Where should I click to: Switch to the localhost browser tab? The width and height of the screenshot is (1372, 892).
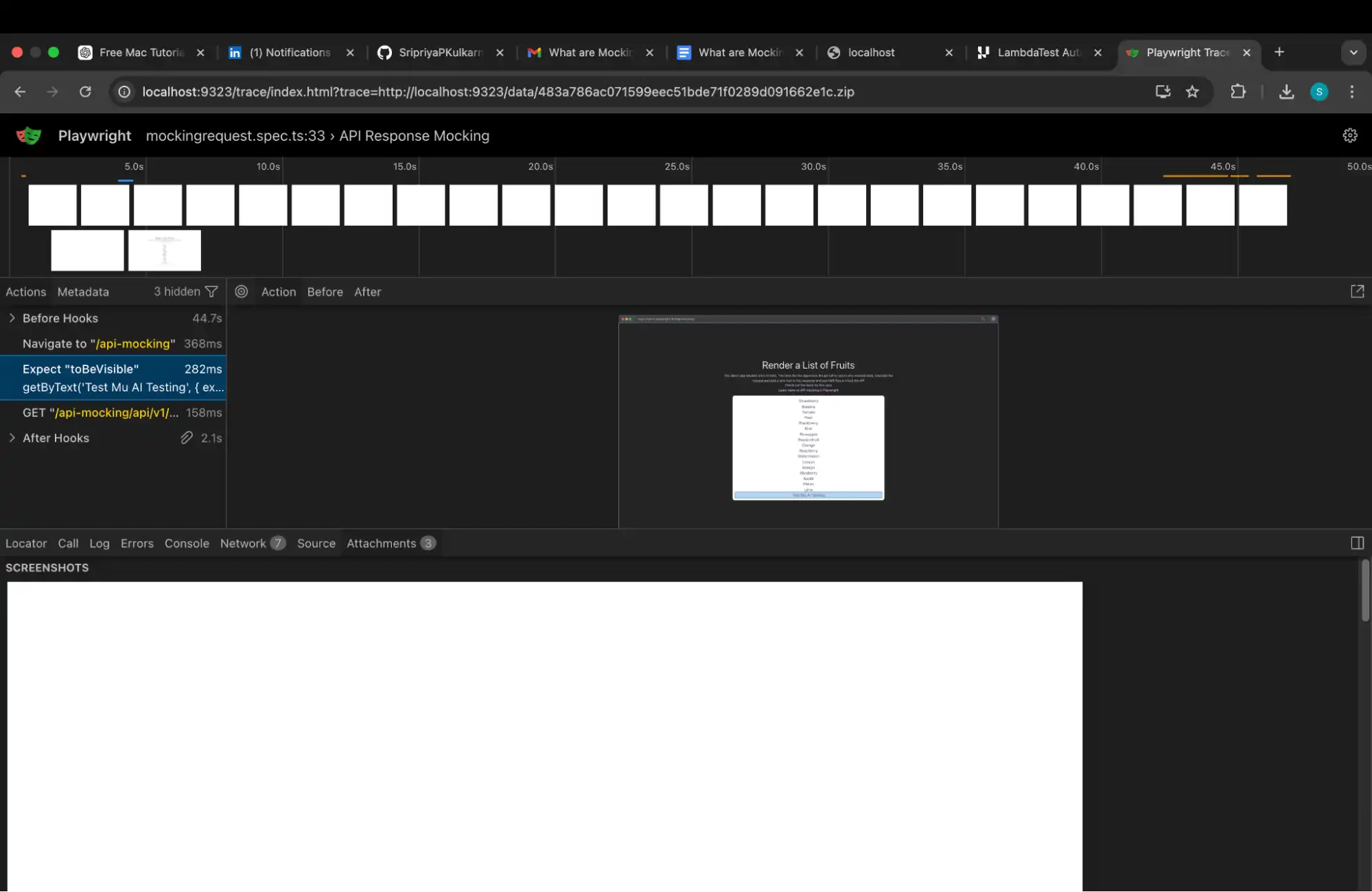[890, 52]
